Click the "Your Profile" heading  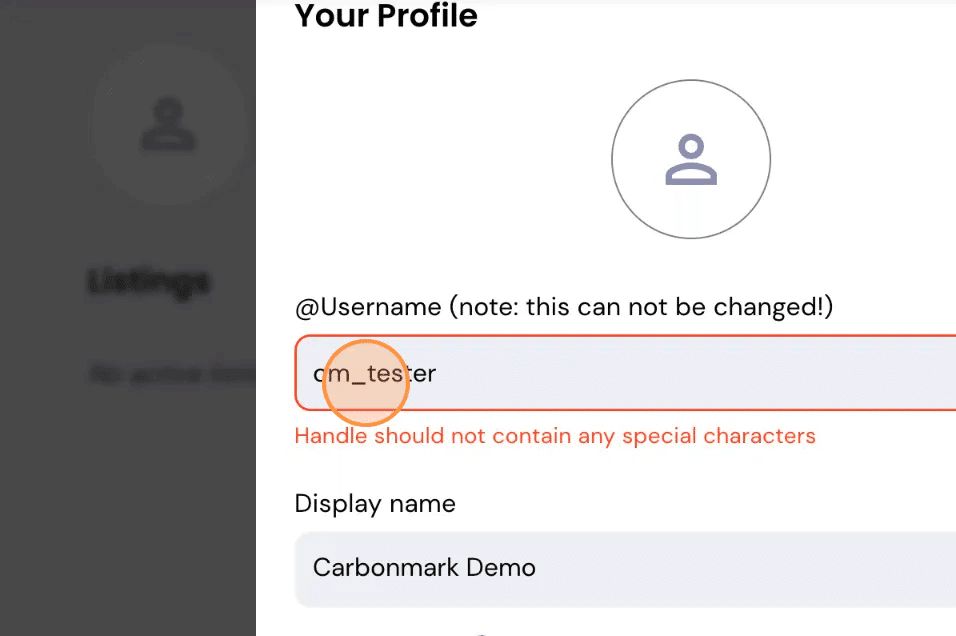386,15
